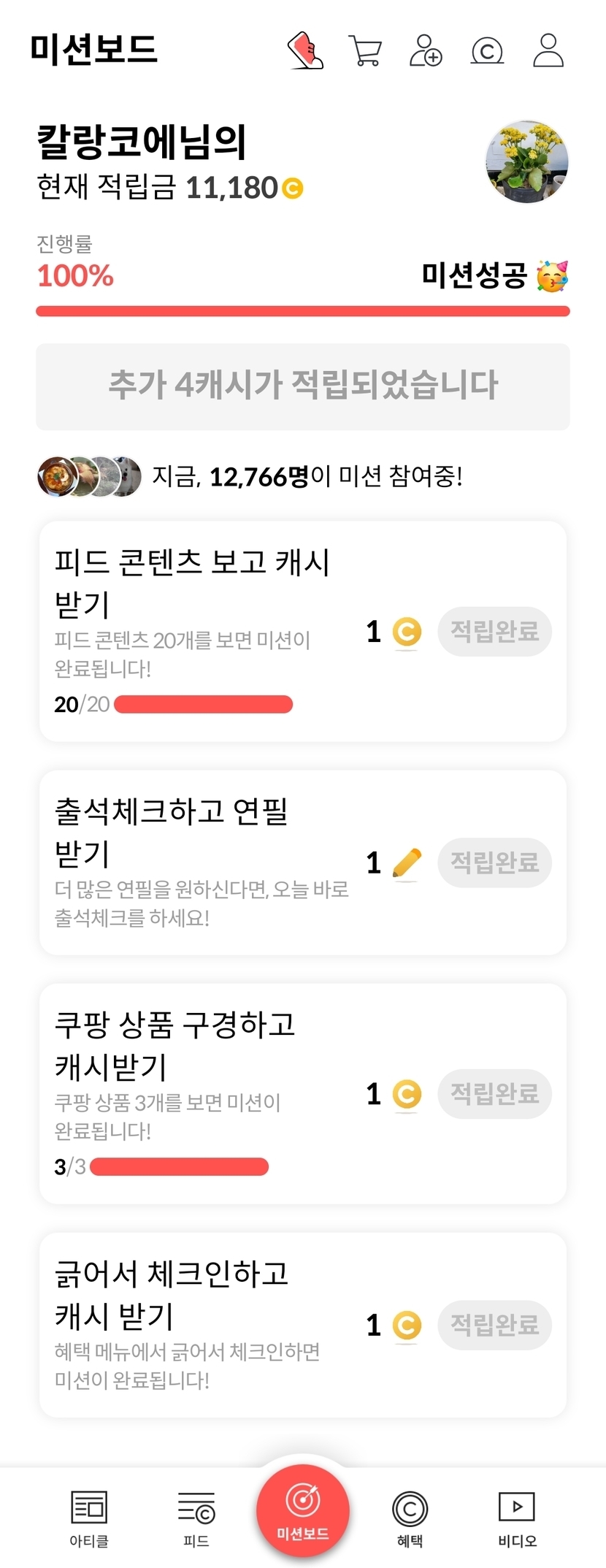Tap the 추가 4캐시가 적립되었습니다 banner
The height and width of the screenshot is (1568, 606).
(303, 386)
